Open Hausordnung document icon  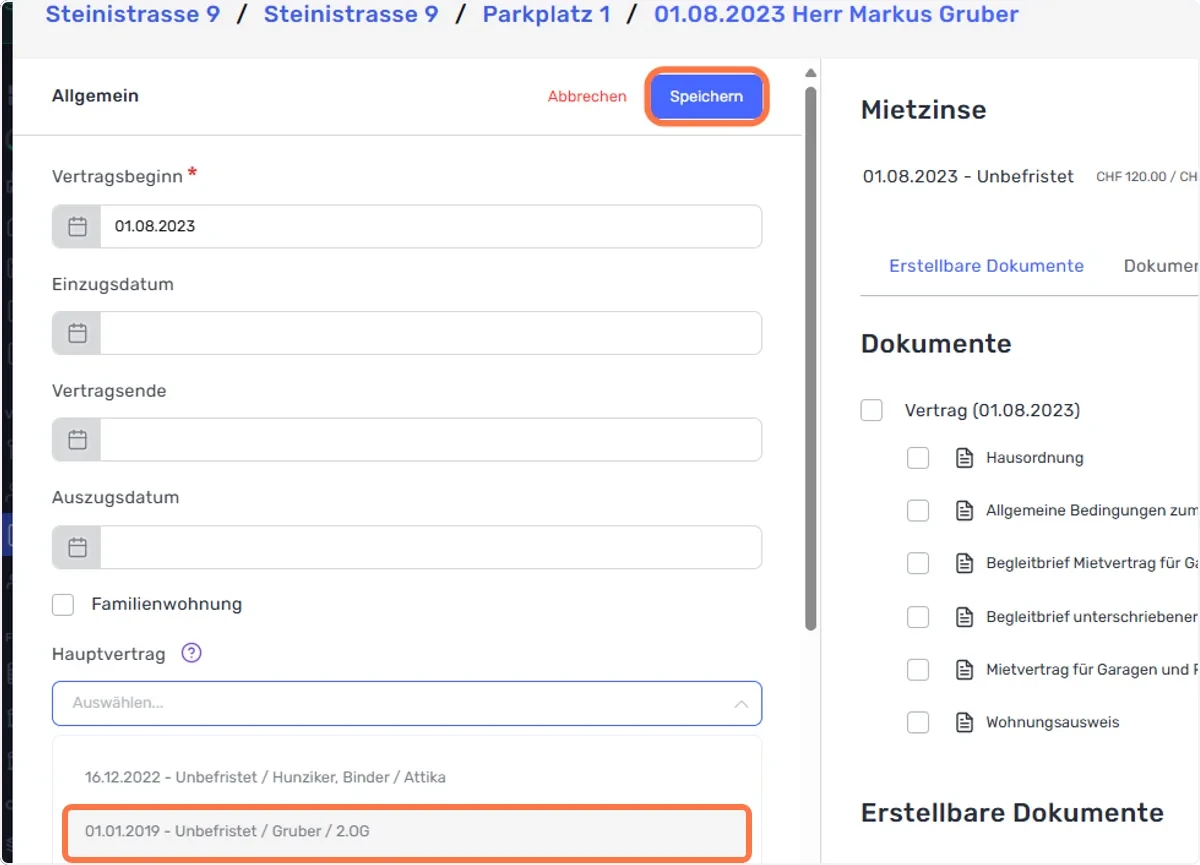tap(964, 458)
